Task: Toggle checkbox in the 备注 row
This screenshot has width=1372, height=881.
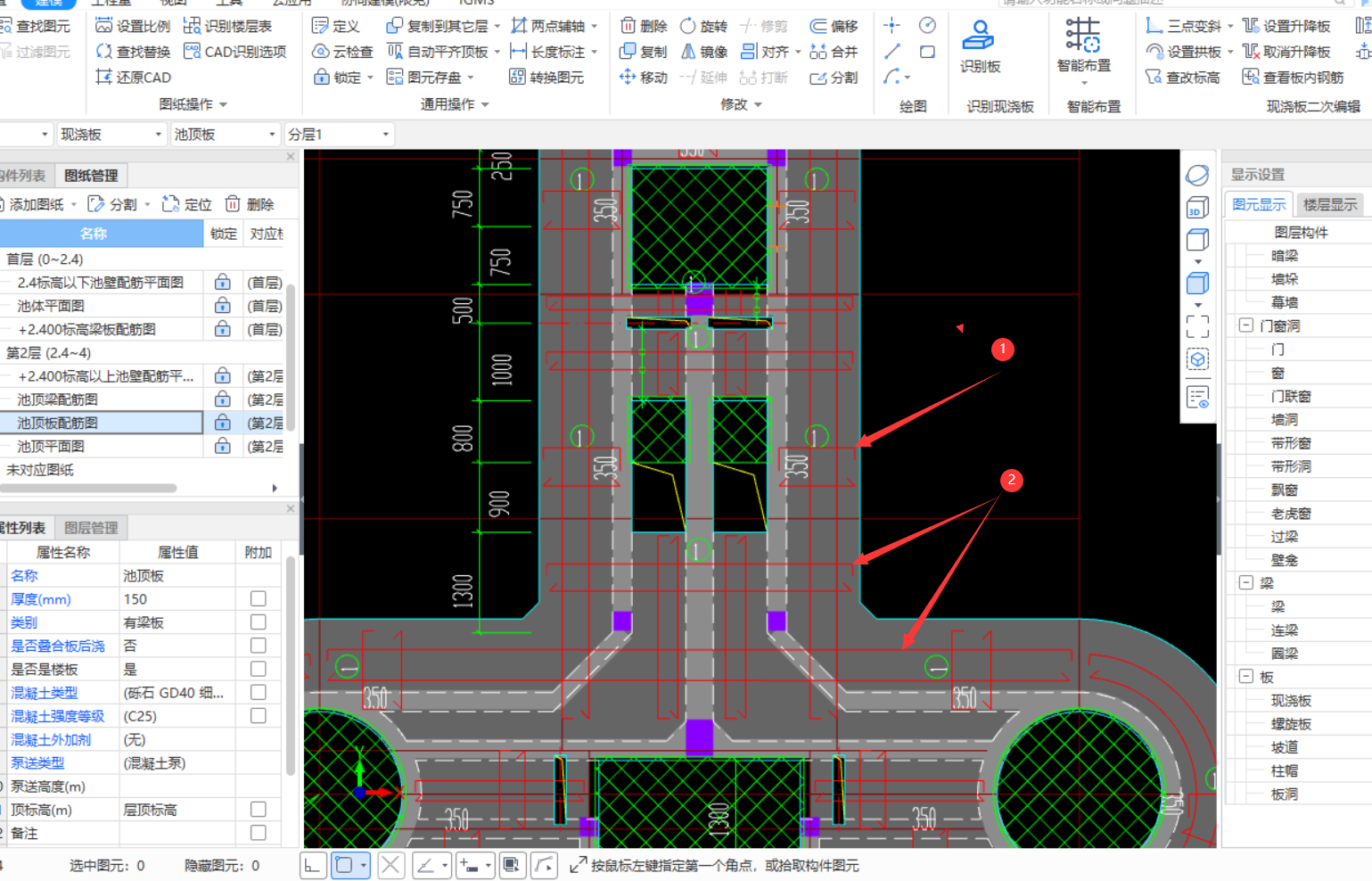Action: [x=258, y=832]
